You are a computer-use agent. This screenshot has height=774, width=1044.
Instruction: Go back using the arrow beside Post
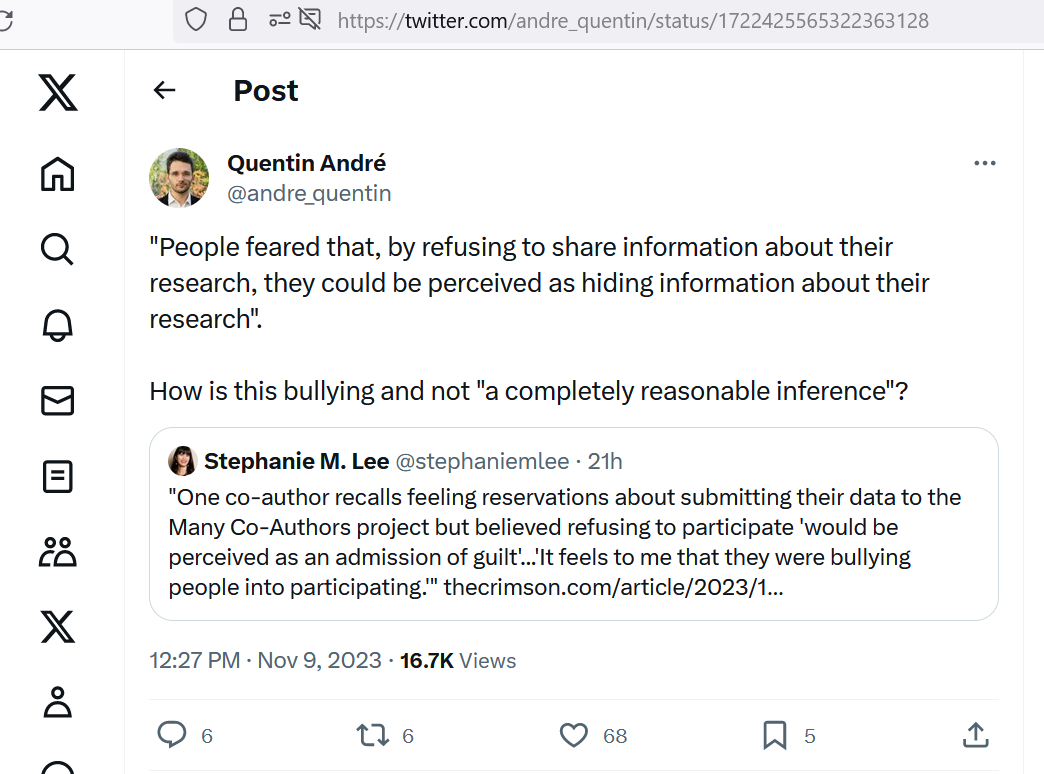[164, 90]
